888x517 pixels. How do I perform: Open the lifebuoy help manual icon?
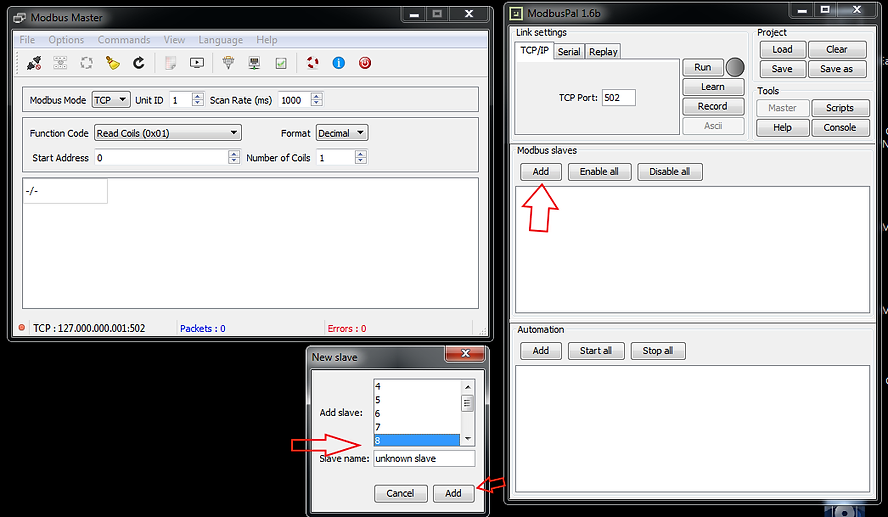(313, 63)
